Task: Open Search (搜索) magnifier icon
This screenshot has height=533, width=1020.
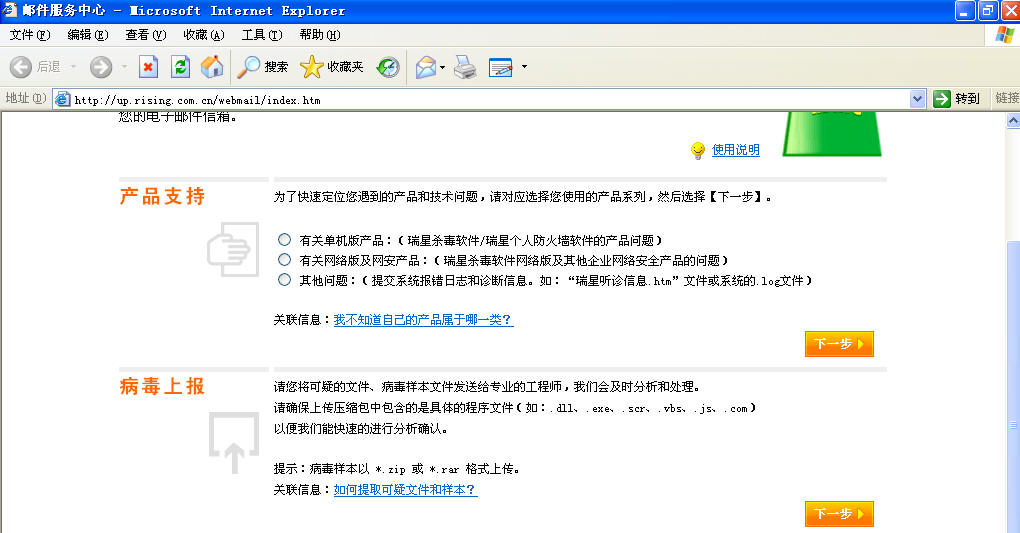Action: click(x=248, y=66)
